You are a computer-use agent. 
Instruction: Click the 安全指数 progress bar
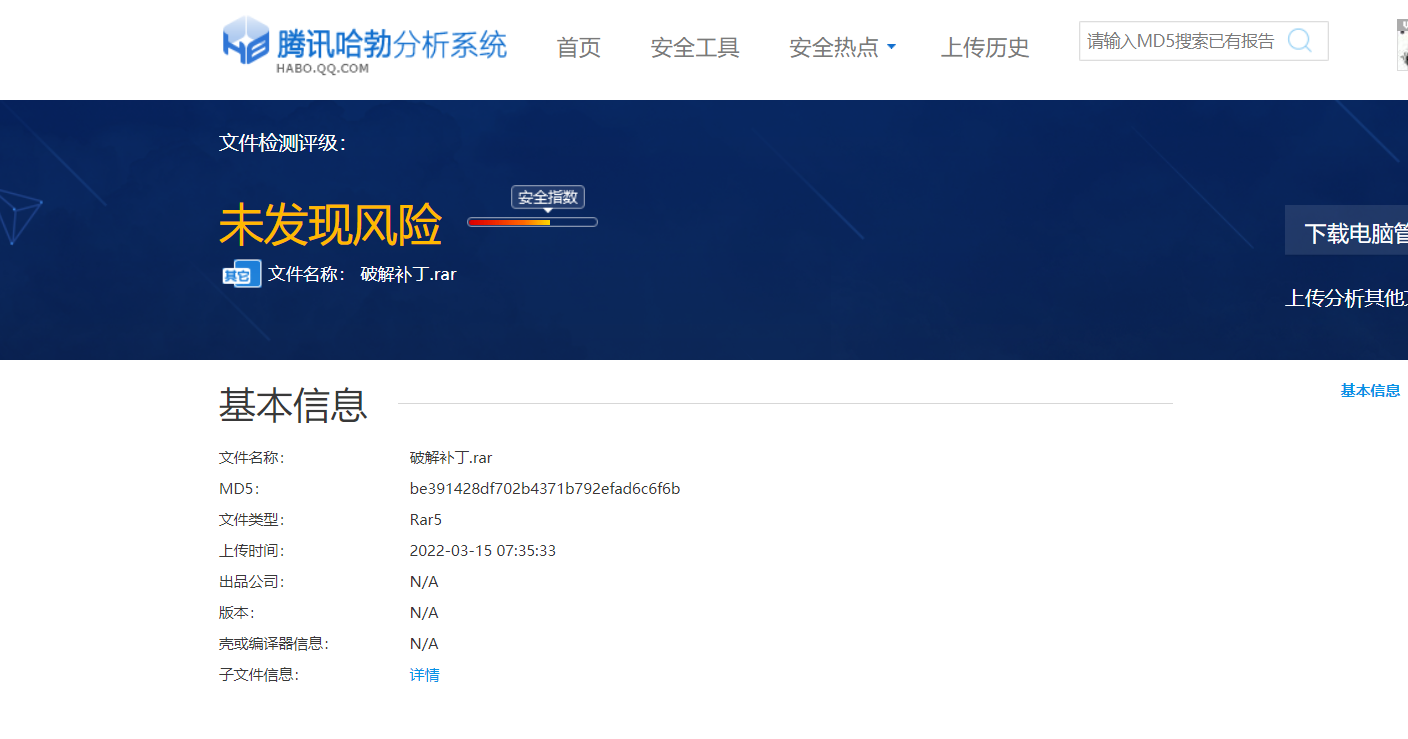click(x=532, y=222)
